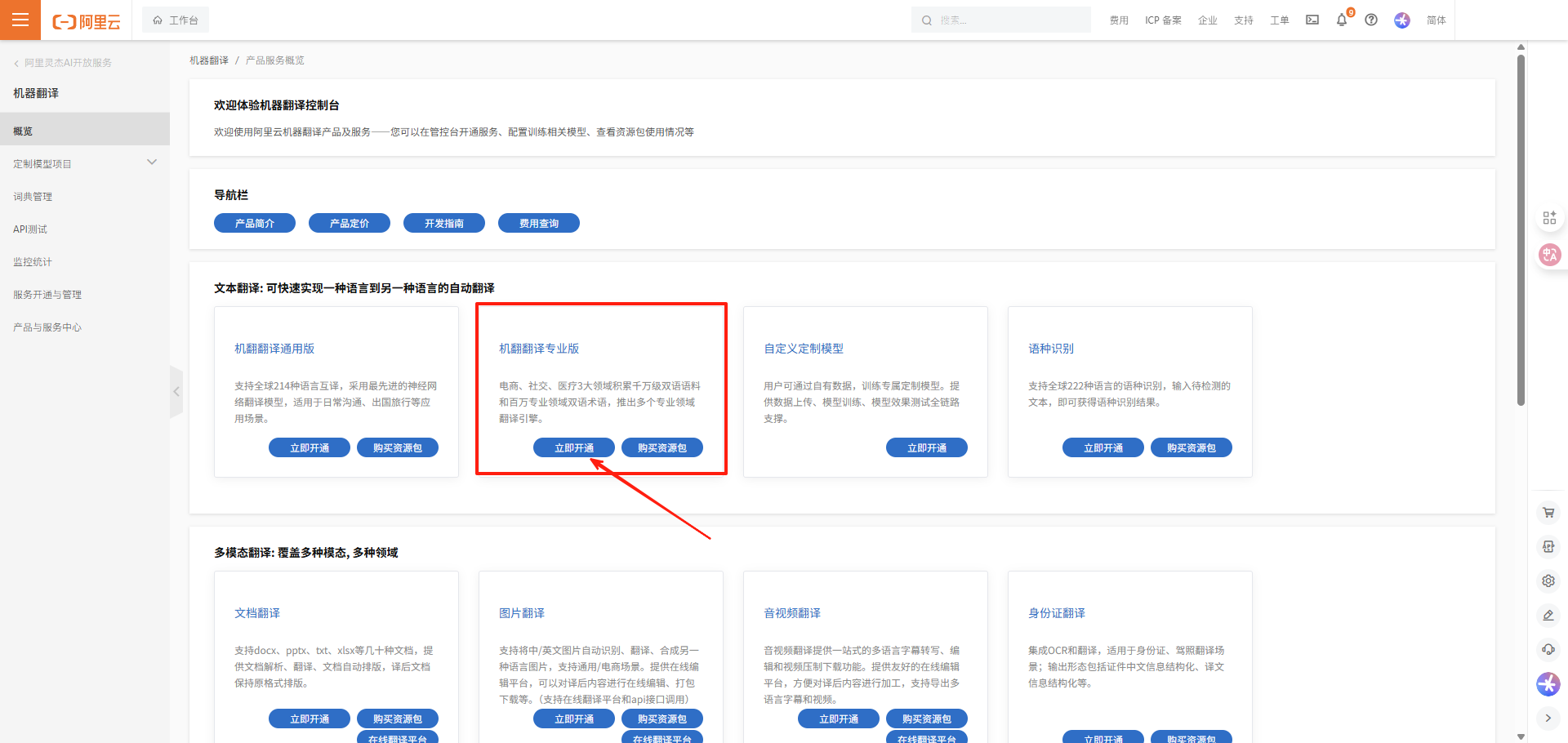Click the customer service headset icon
Viewport: 1568px width, 743px height.
click(1548, 649)
